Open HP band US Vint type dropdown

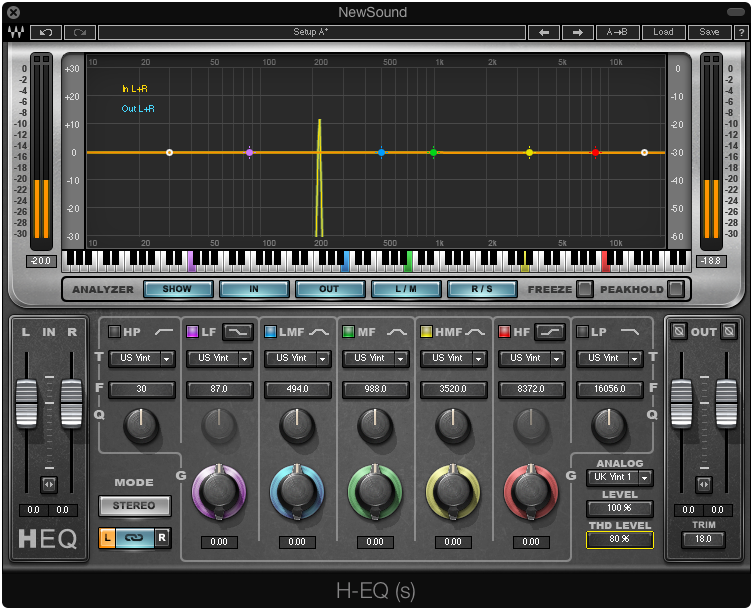142,358
